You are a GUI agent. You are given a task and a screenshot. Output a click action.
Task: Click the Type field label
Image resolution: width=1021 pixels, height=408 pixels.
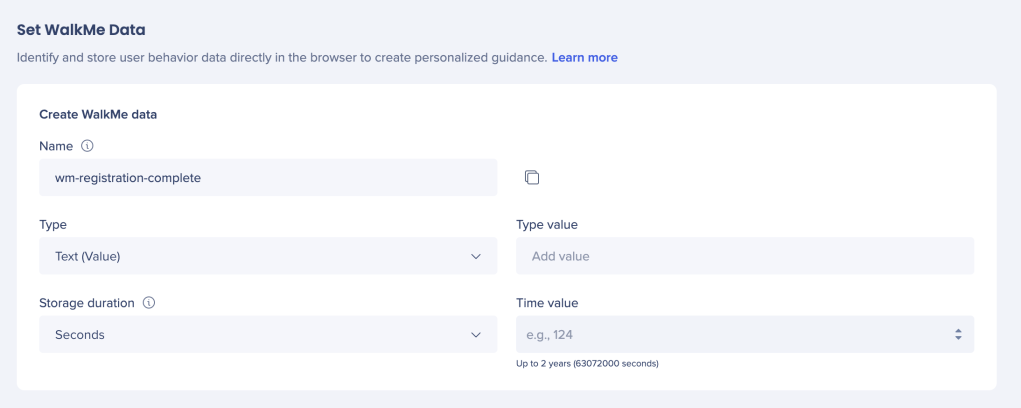pos(53,225)
